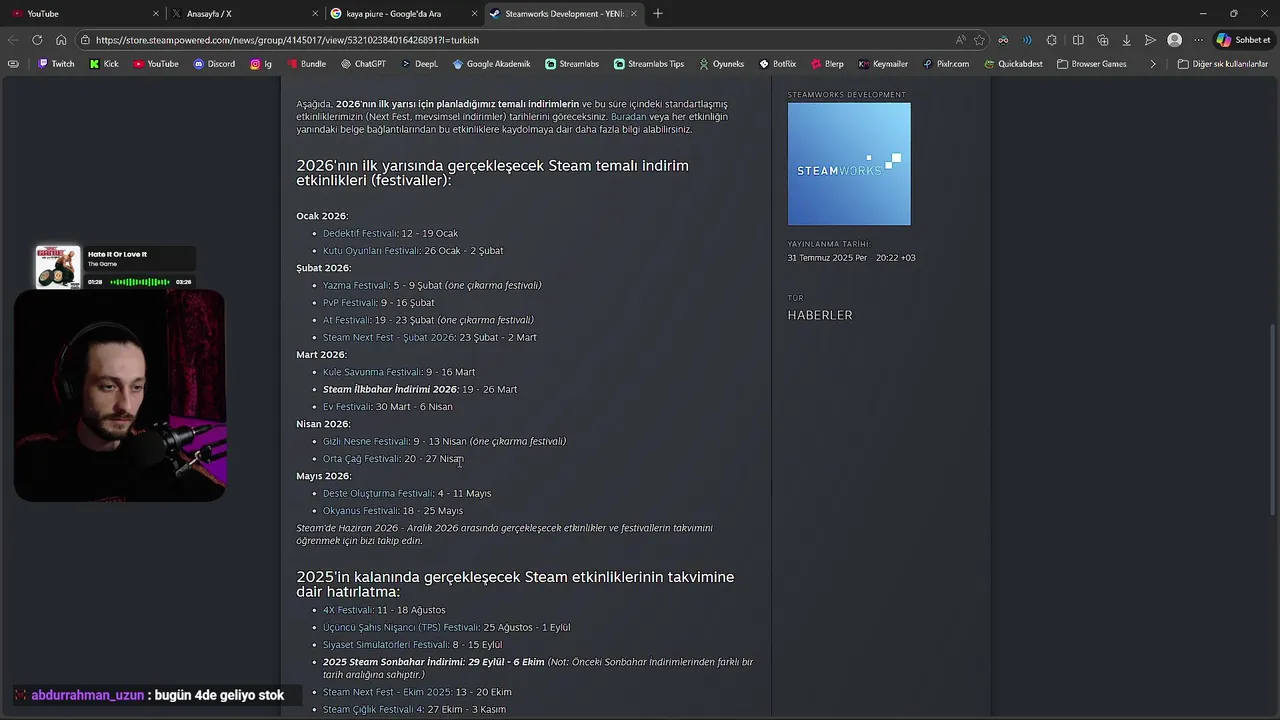Screen dimensions: 1280x720
Task: Open the 4X Festivali link
Action: tap(347, 610)
